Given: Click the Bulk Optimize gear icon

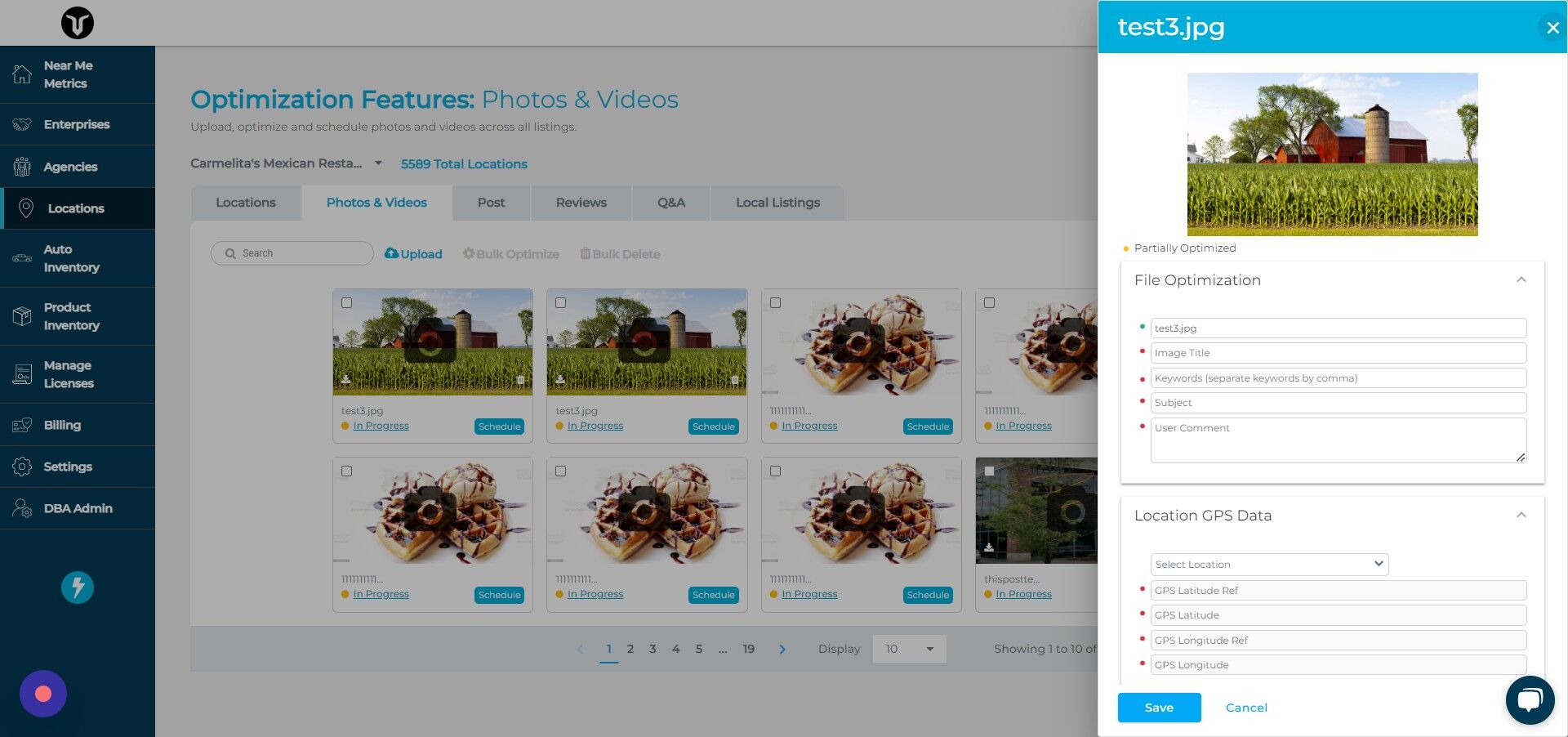Looking at the screenshot, I should click(469, 253).
